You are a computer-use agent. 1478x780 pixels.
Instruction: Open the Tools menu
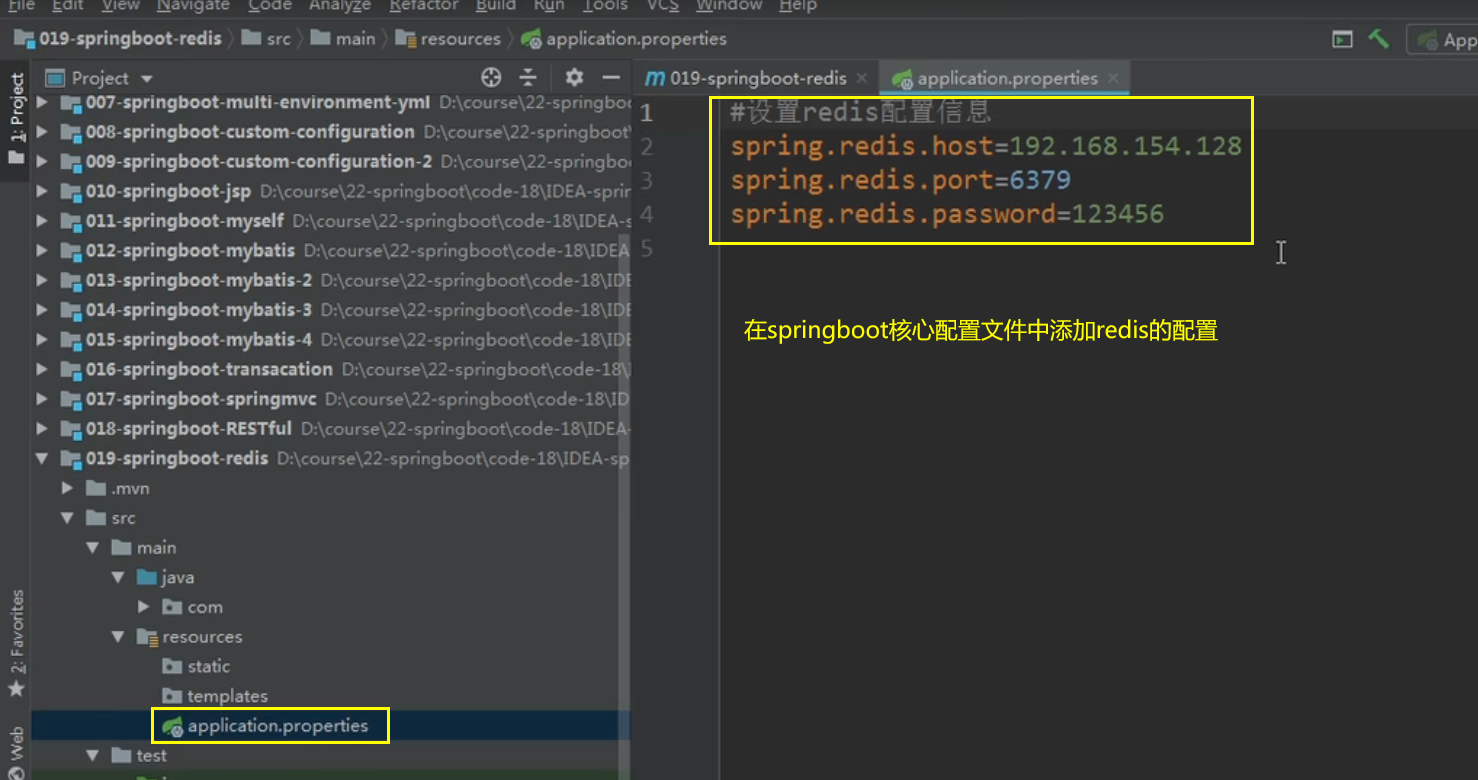pyautogui.click(x=605, y=5)
